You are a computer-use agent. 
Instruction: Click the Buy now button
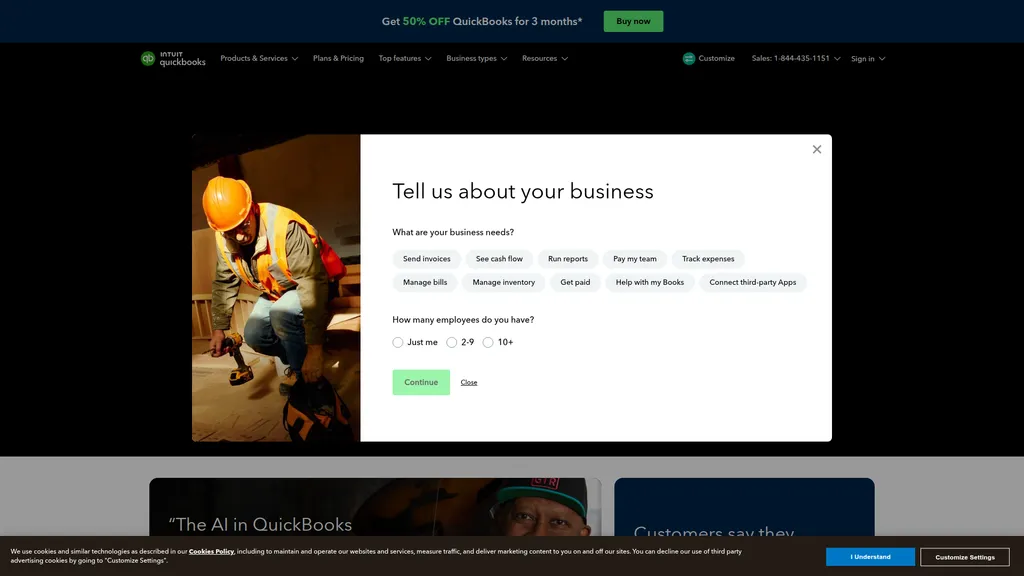[633, 22]
